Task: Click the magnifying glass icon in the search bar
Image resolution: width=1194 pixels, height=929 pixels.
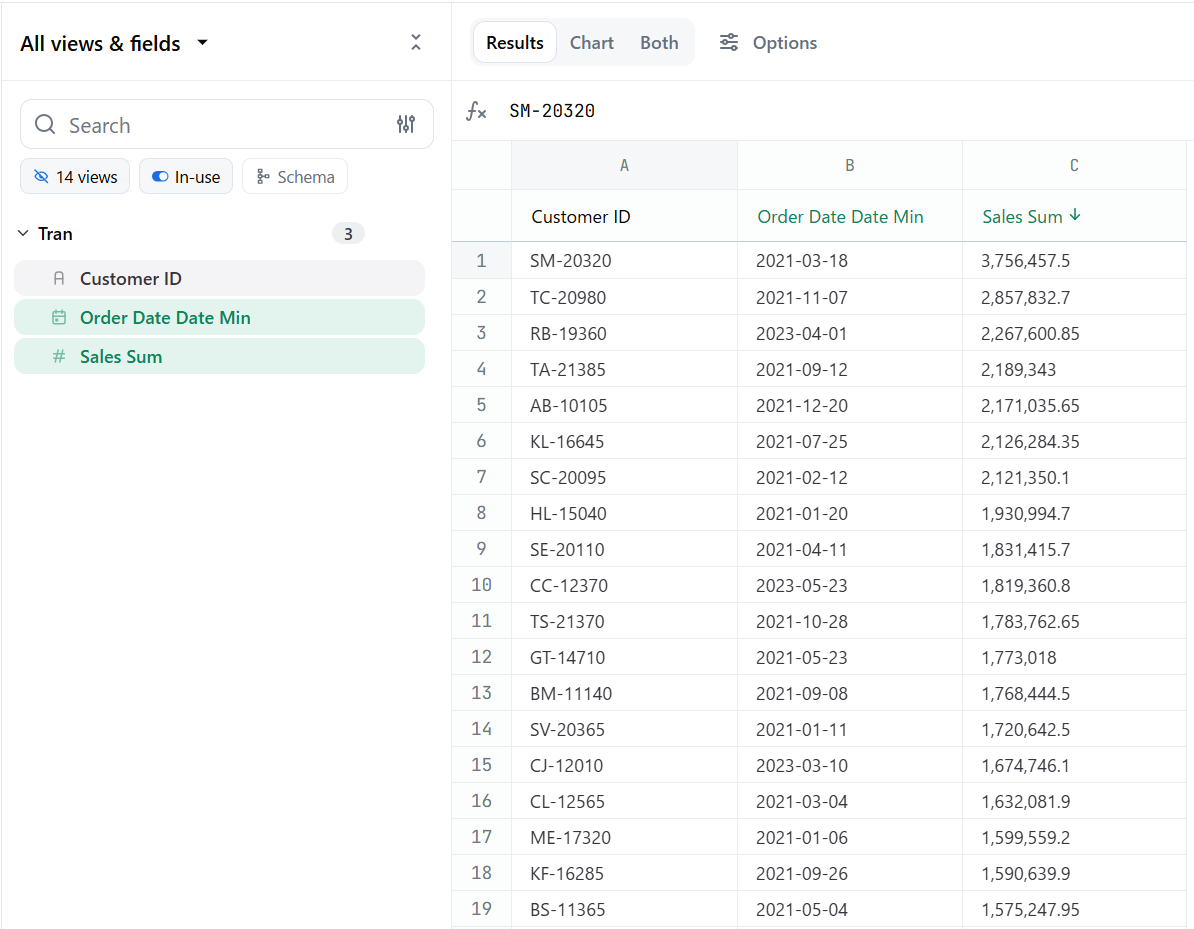Action: tap(45, 124)
